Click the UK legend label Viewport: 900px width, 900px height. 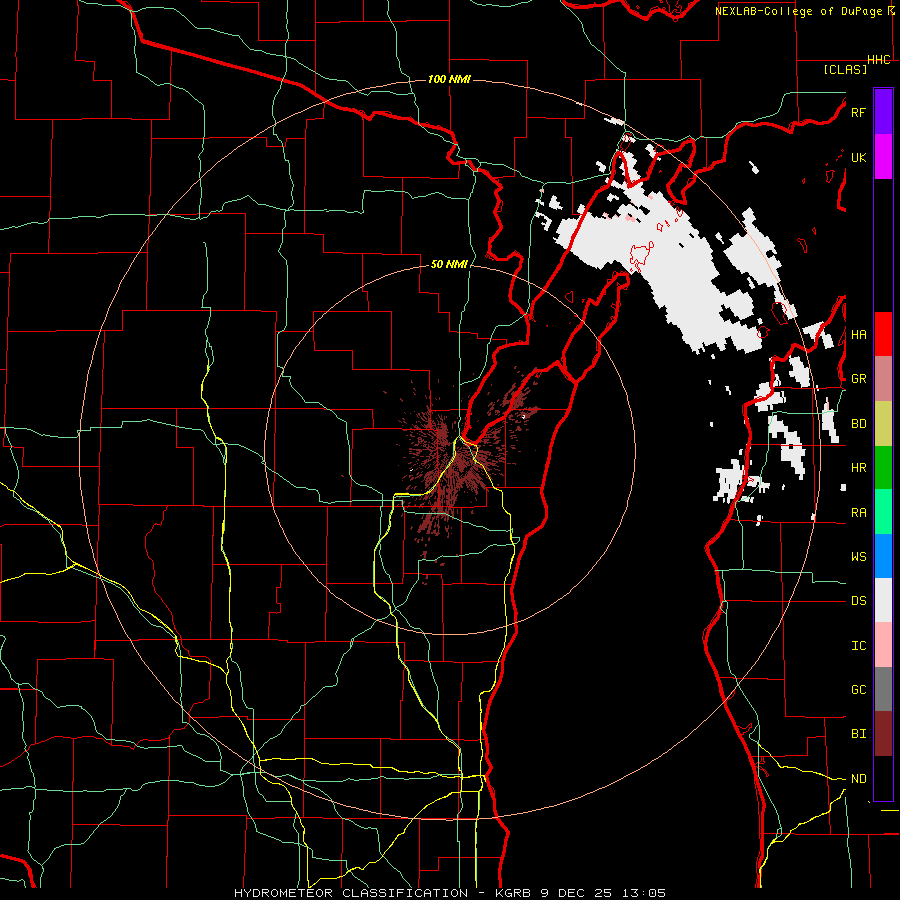click(858, 157)
